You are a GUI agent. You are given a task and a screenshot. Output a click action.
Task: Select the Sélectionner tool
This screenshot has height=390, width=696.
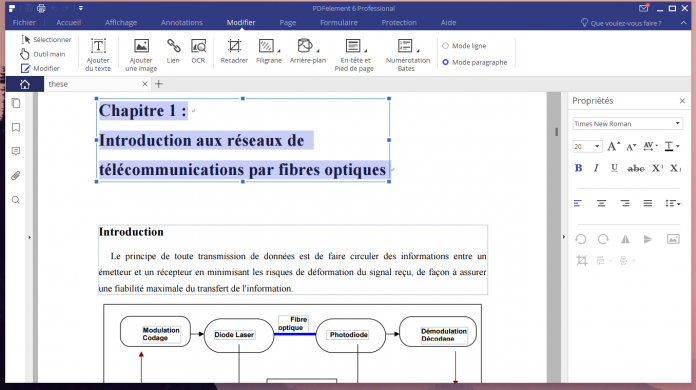coord(46,39)
